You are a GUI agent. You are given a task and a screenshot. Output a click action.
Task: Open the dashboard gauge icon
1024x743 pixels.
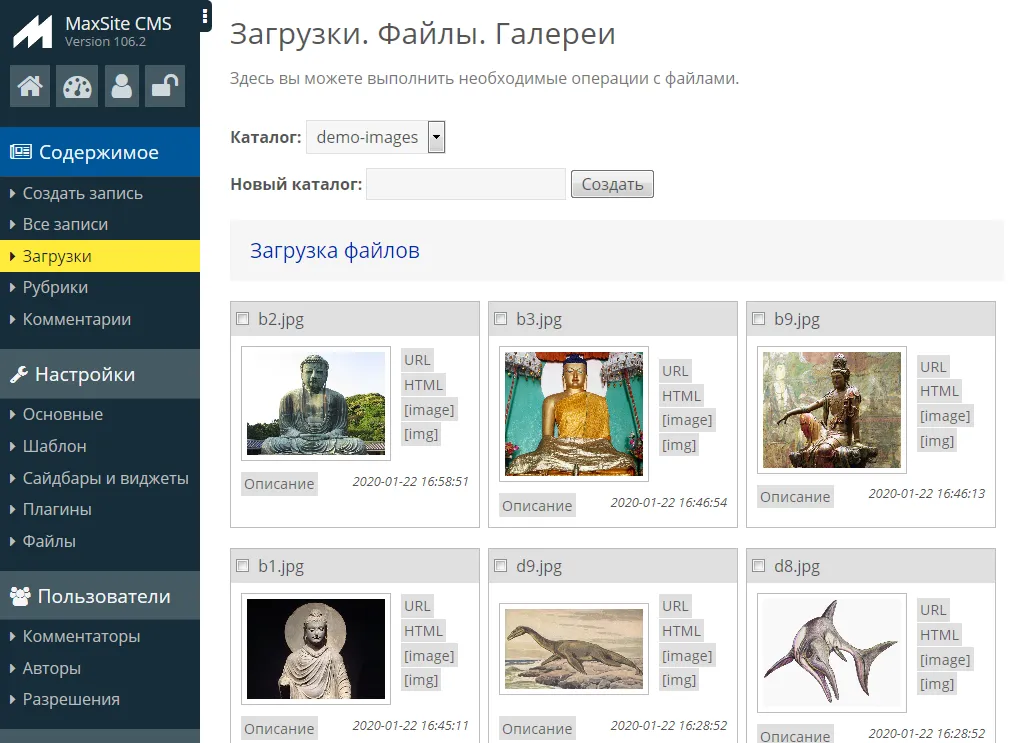76,87
